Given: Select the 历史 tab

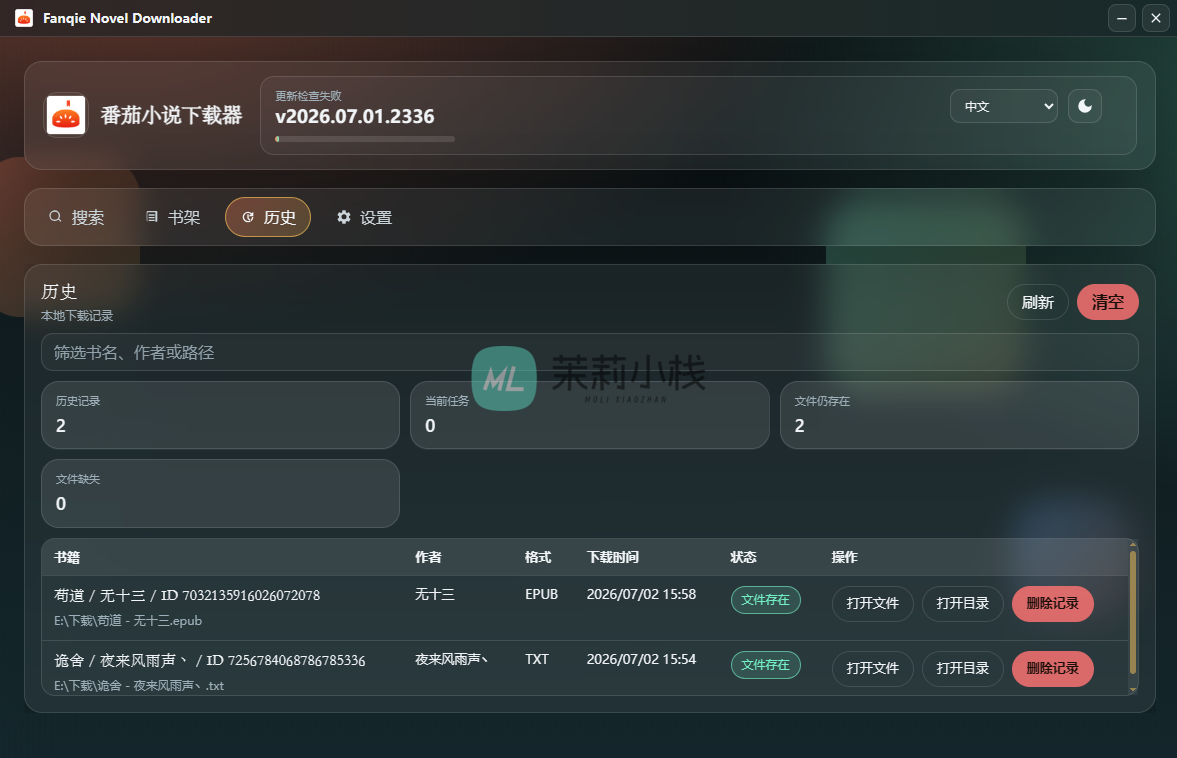Looking at the screenshot, I should pyautogui.click(x=268, y=217).
